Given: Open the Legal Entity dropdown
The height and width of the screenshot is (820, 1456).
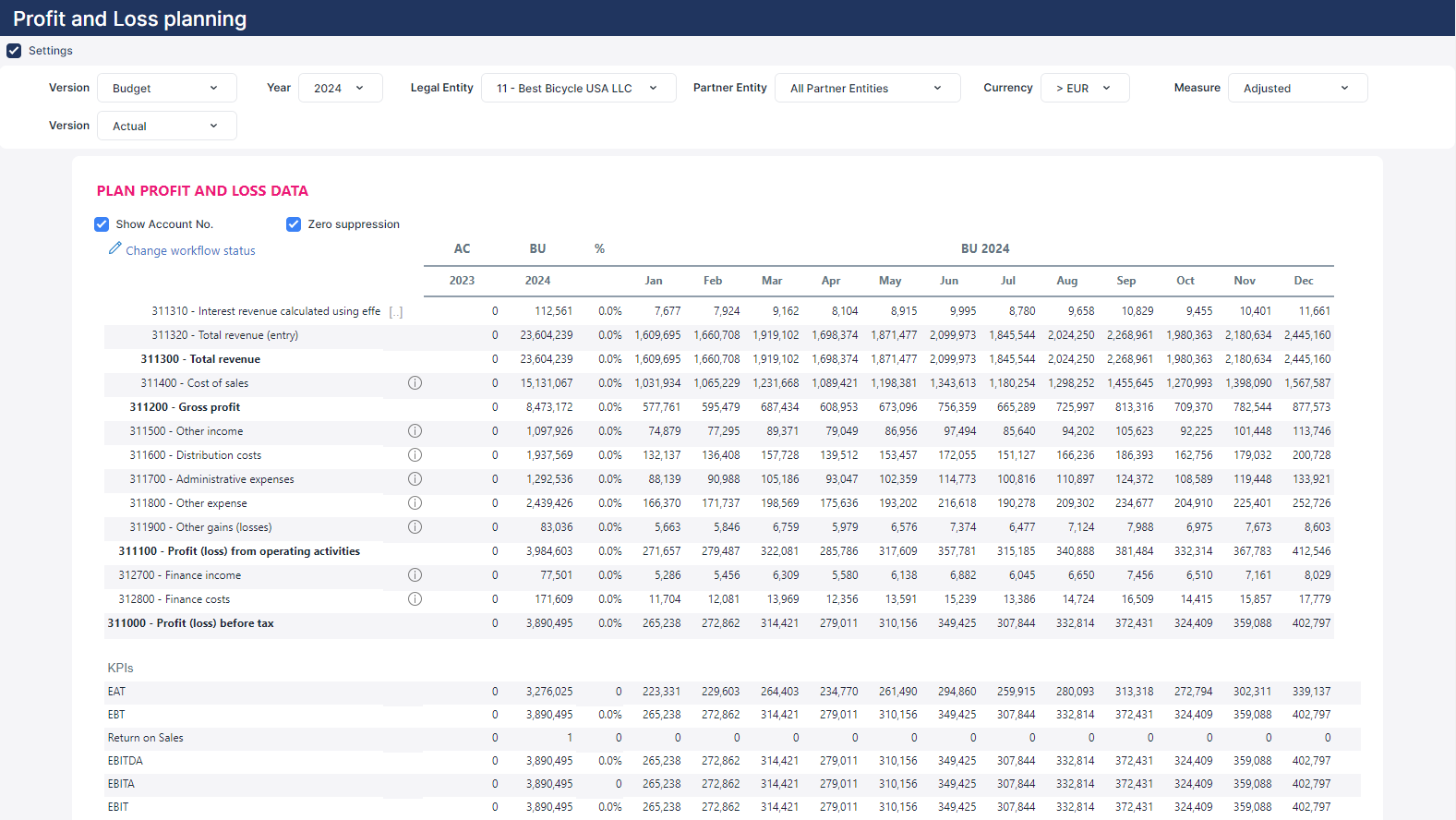Looking at the screenshot, I should pos(578,89).
